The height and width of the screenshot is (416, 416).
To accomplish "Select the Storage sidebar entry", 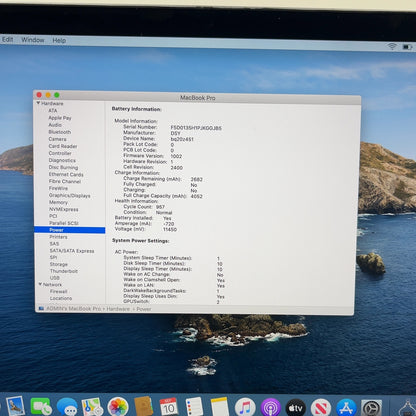I will [x=59, y=264].
